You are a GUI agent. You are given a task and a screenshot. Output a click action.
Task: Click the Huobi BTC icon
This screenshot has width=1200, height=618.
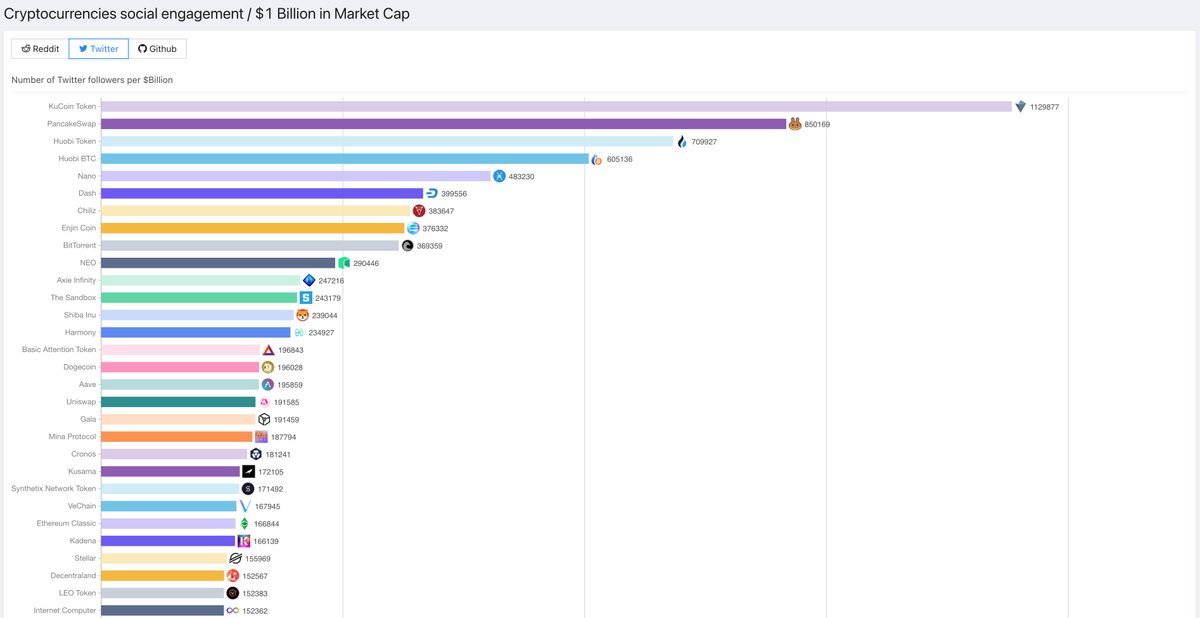pyautogui.click(x=597, y=159)
